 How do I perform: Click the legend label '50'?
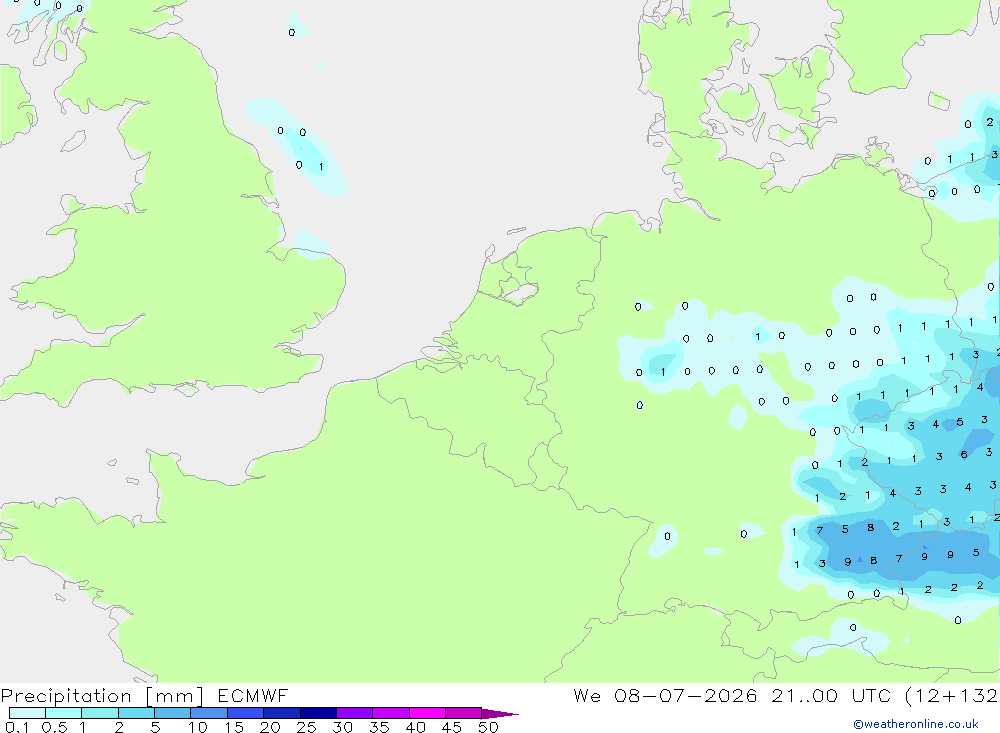(488, 727)
